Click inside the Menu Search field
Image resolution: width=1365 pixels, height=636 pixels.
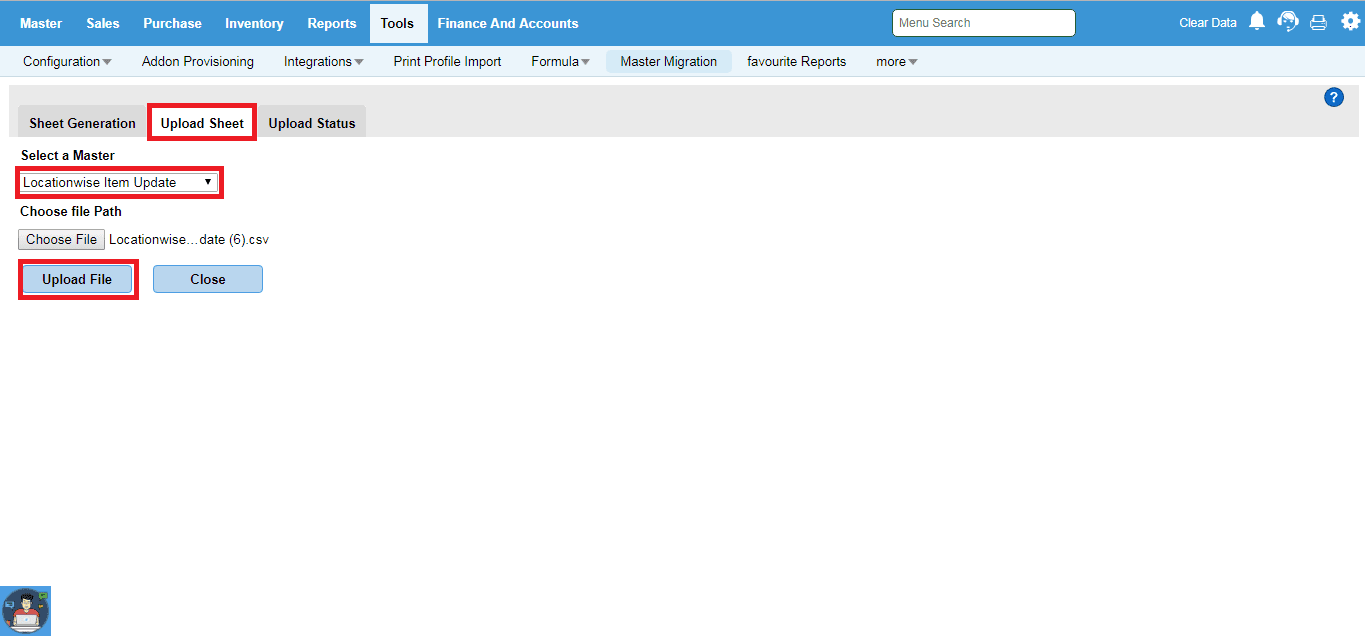click(x=984, y=23)
